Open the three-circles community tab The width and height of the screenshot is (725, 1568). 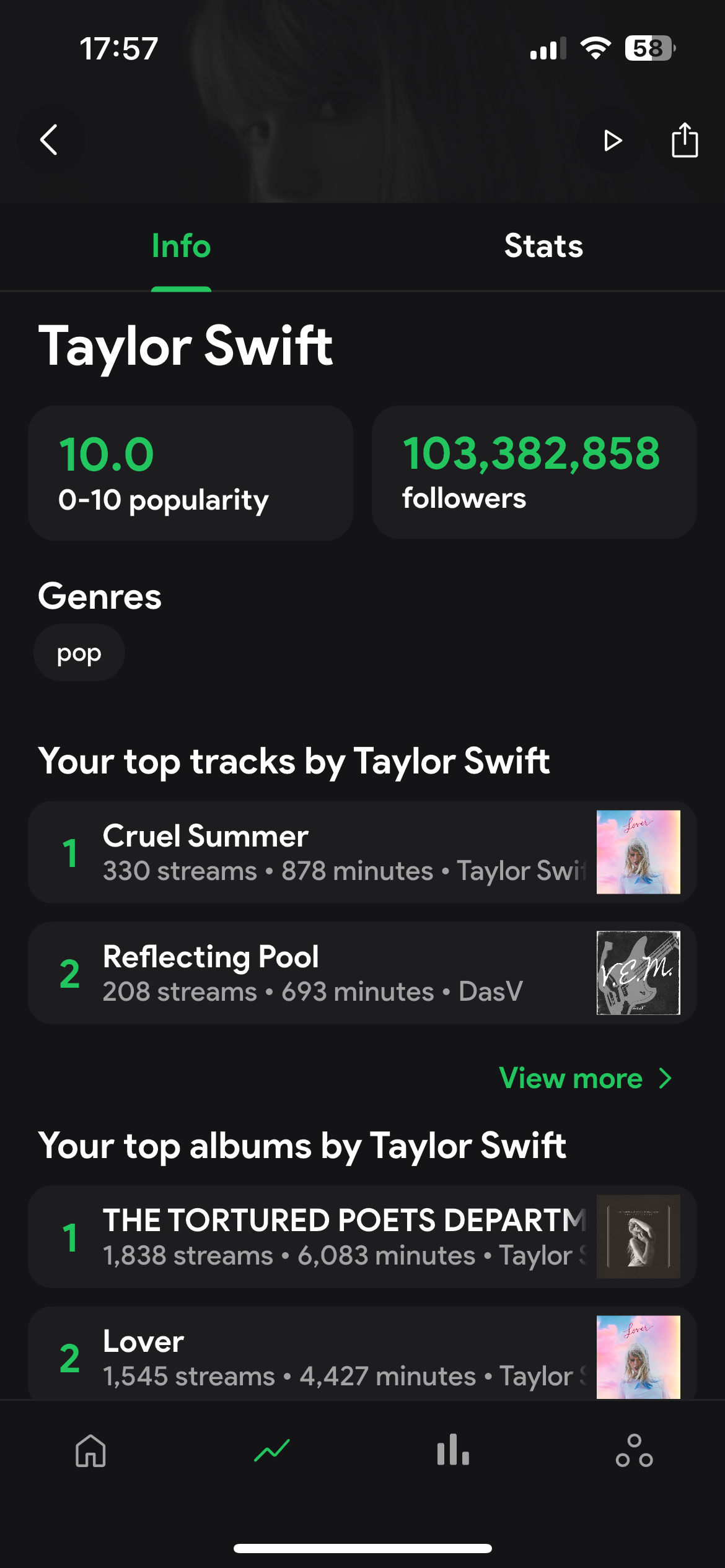click(634, 1450)
